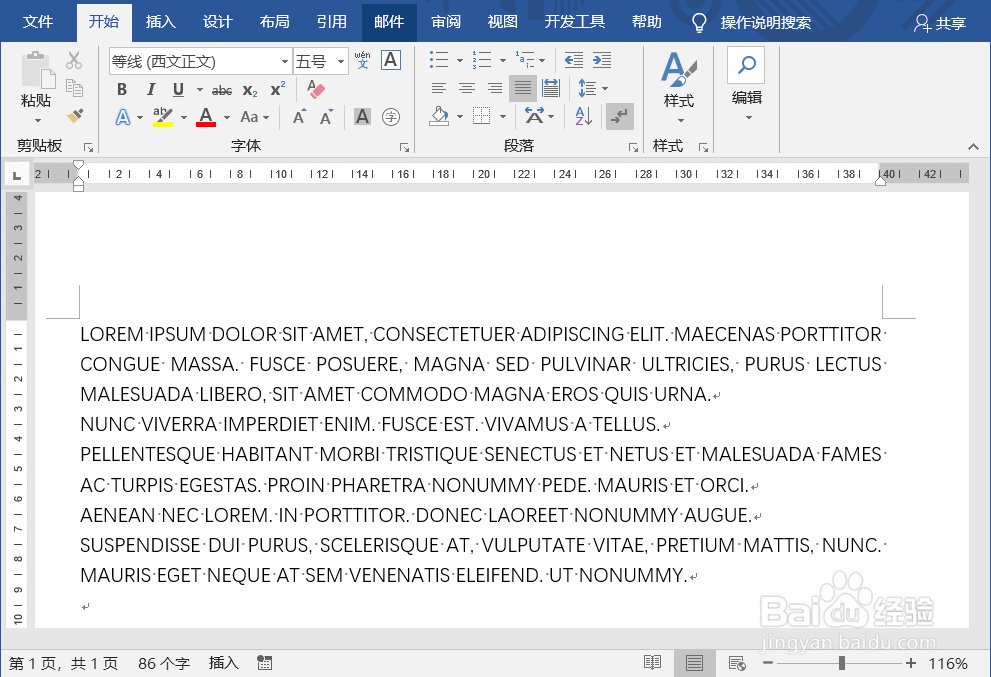Screen dimensions: 991x677
Task: Decrease font size button
Action: [326, 117]
